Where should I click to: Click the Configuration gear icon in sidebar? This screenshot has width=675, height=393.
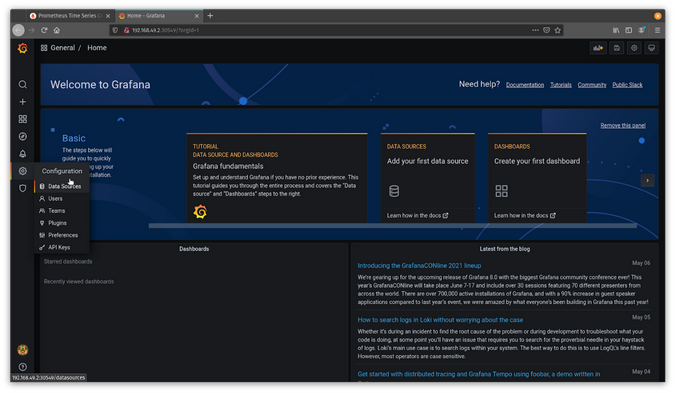(23, 171)
